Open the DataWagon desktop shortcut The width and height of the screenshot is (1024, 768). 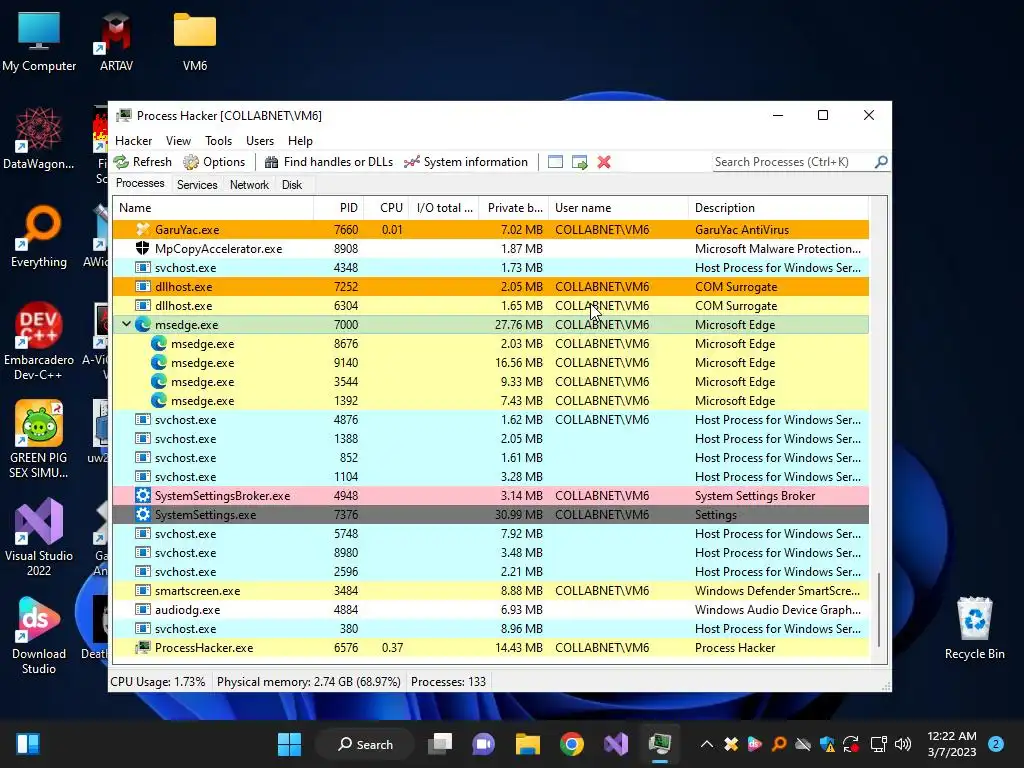click(39, 138)
